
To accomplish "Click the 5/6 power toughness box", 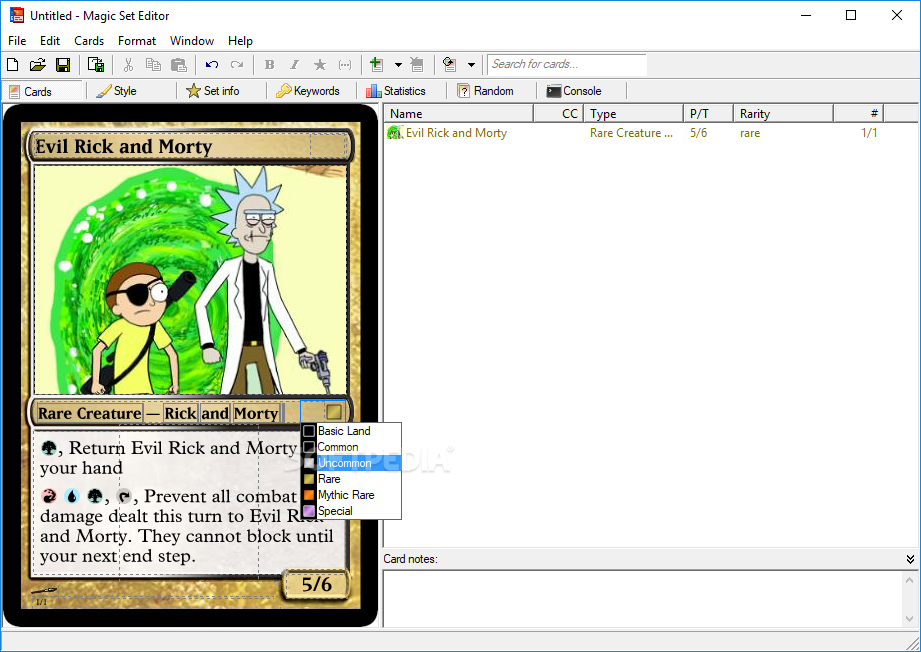I will coord(317,584).
